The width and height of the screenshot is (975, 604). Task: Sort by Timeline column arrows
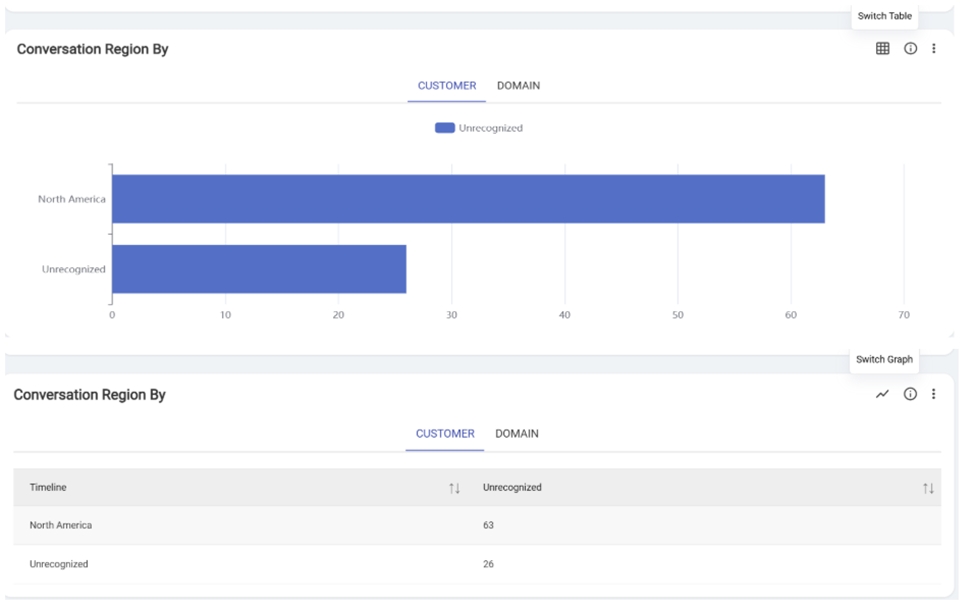coord(454,488)
